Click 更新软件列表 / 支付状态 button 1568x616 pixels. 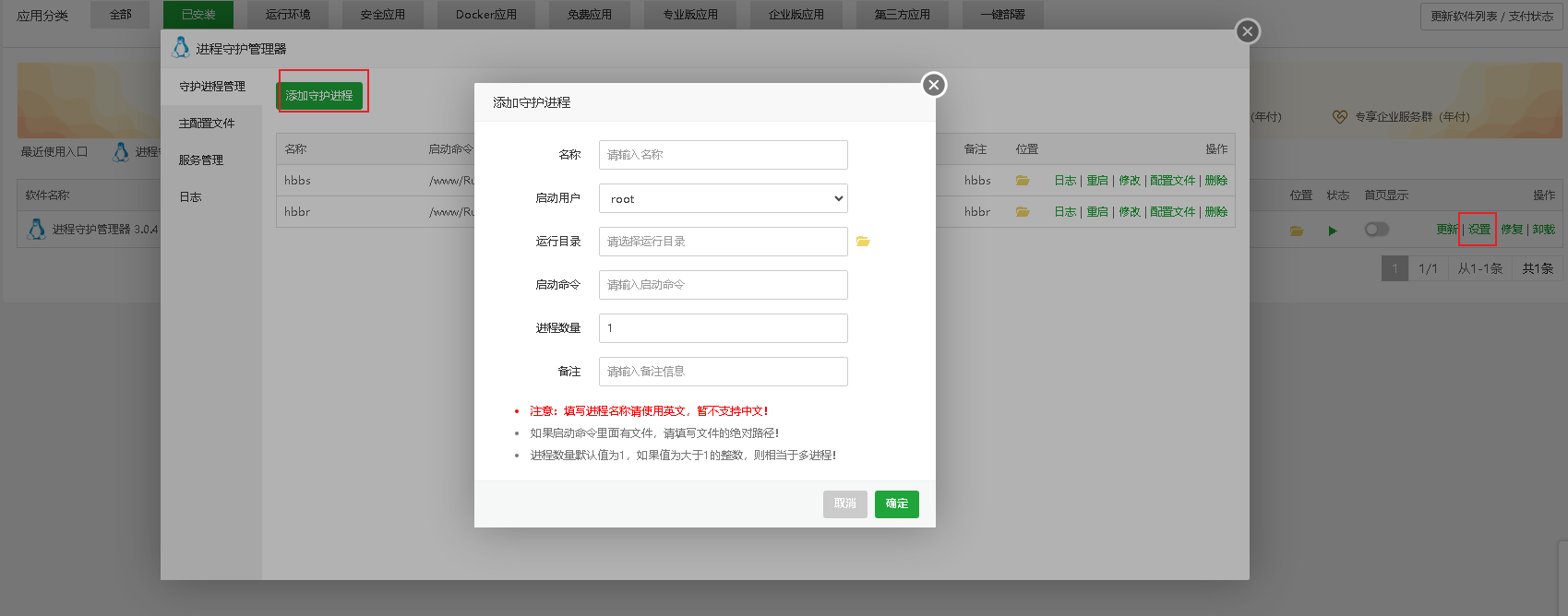pyautogui.click(x=1491, y=17)
